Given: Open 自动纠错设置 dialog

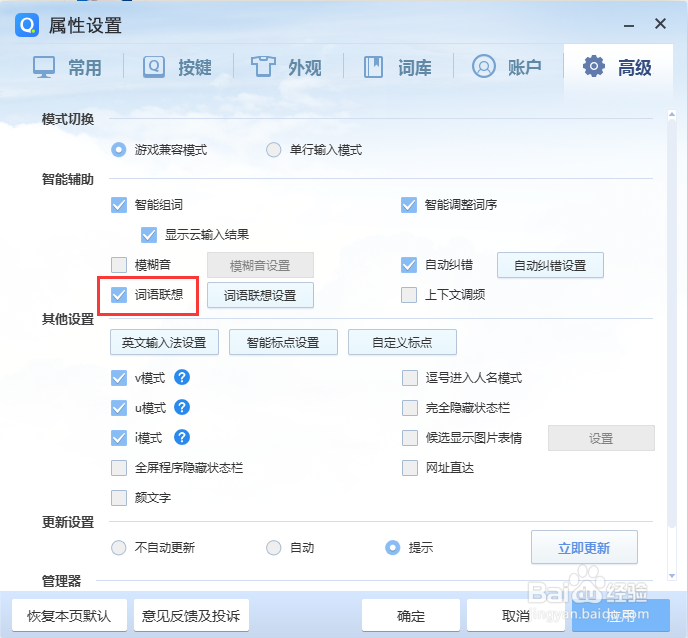Looking at the screenshot, I should point(550,265).
